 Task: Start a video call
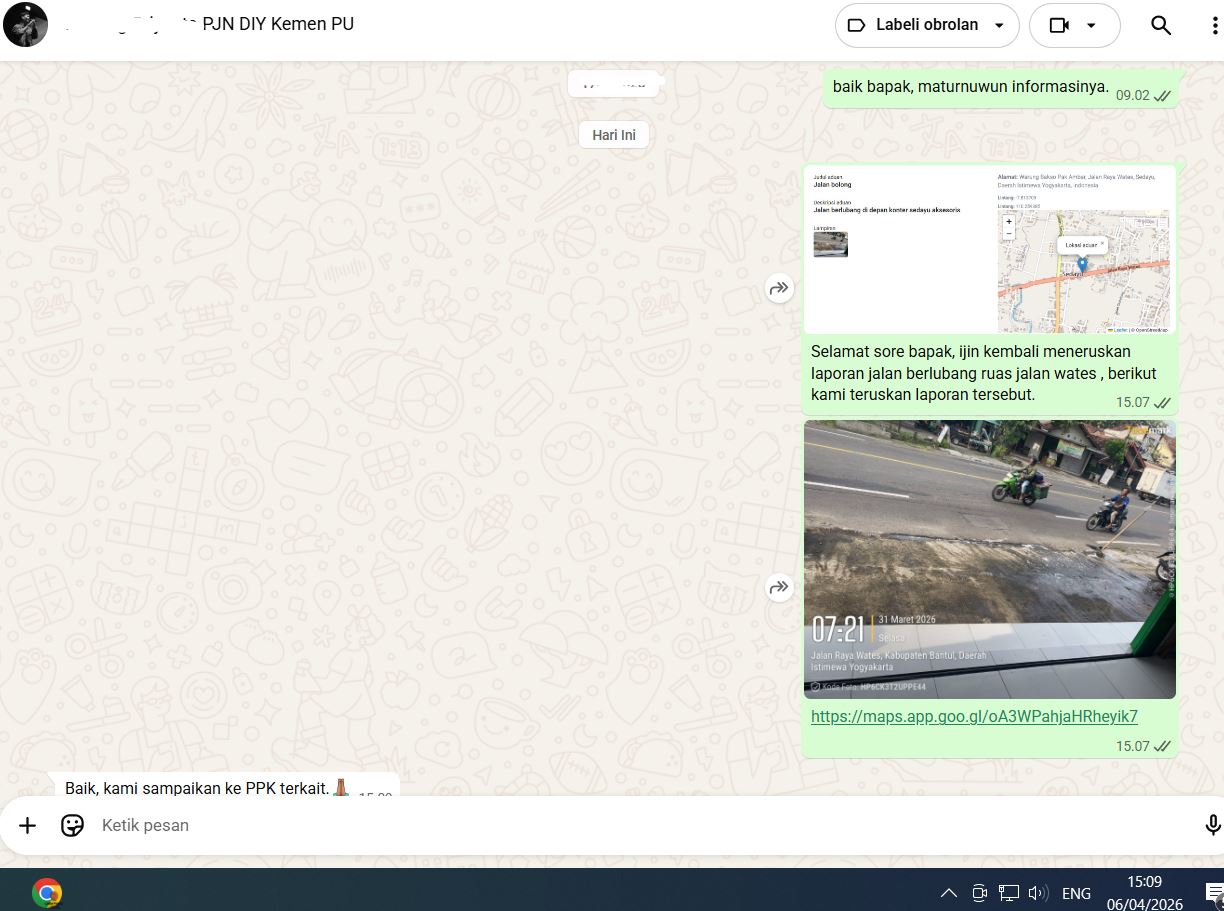pos(1060,26)
